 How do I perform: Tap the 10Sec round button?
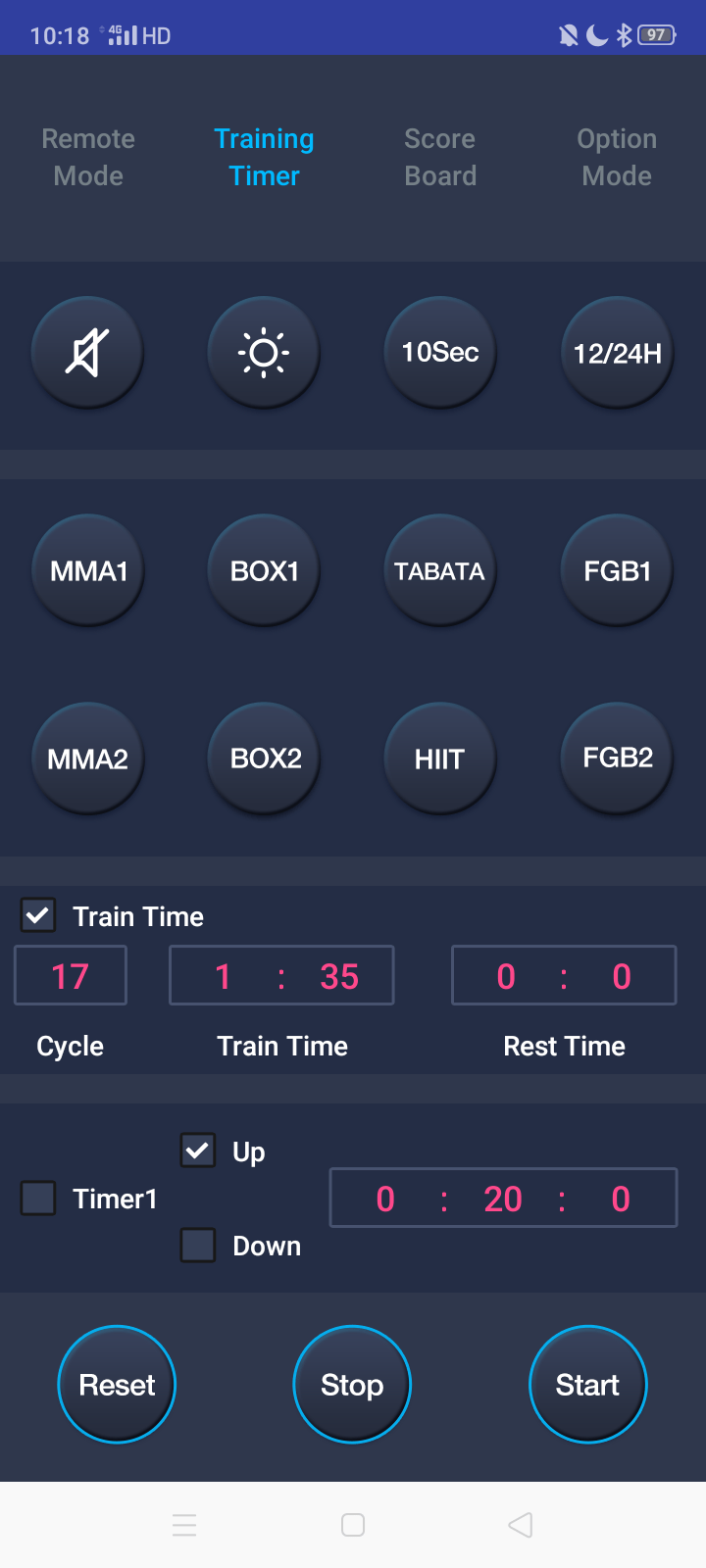pyautogui.click(x=440, y=352)
